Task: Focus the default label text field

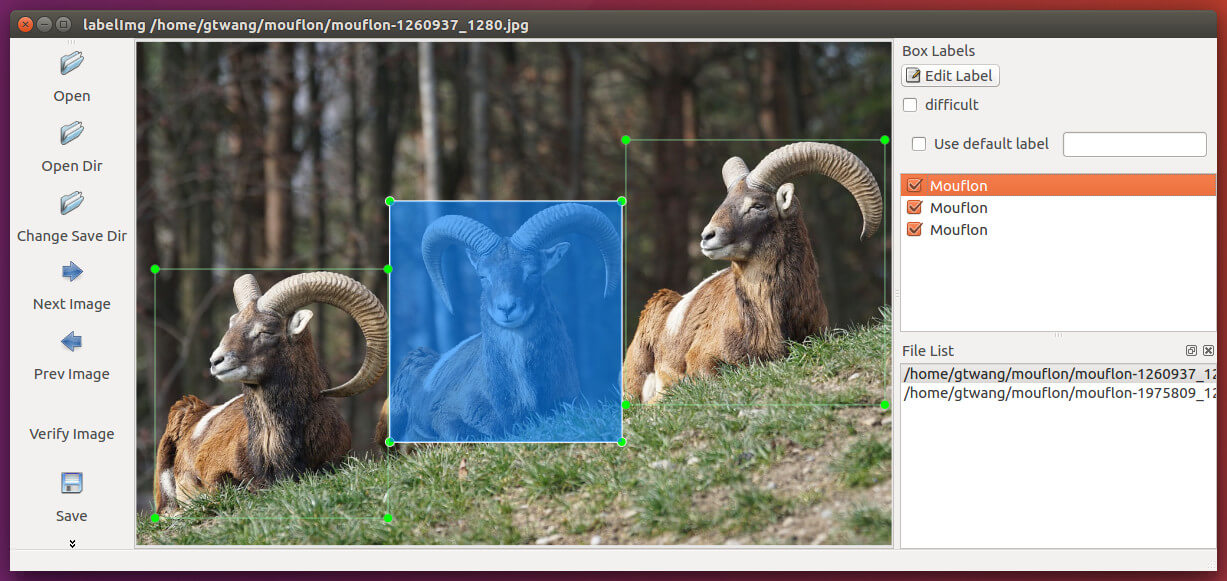Action: click(x=1134, y=144)
